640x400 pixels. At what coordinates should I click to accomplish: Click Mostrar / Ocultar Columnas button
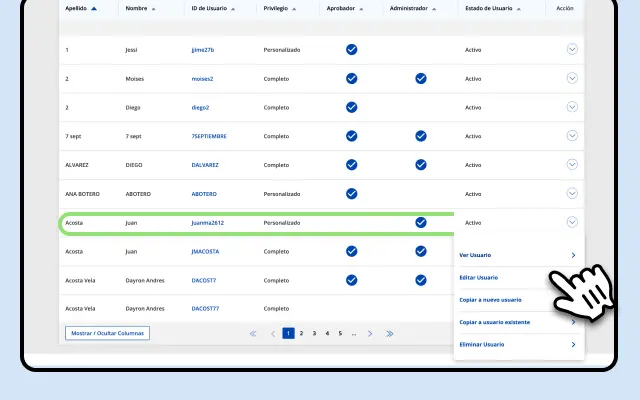click(107, 333)
